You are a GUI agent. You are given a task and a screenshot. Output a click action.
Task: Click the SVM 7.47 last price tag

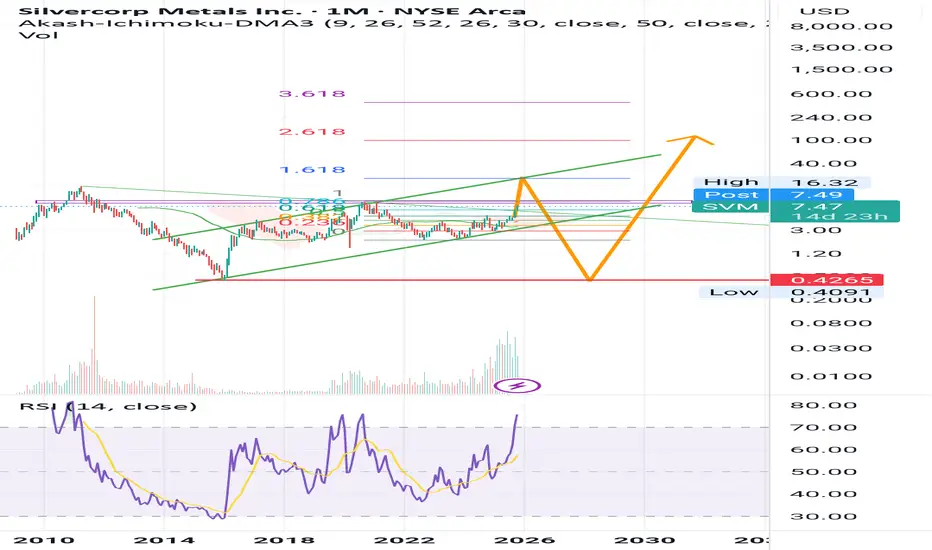796,206
